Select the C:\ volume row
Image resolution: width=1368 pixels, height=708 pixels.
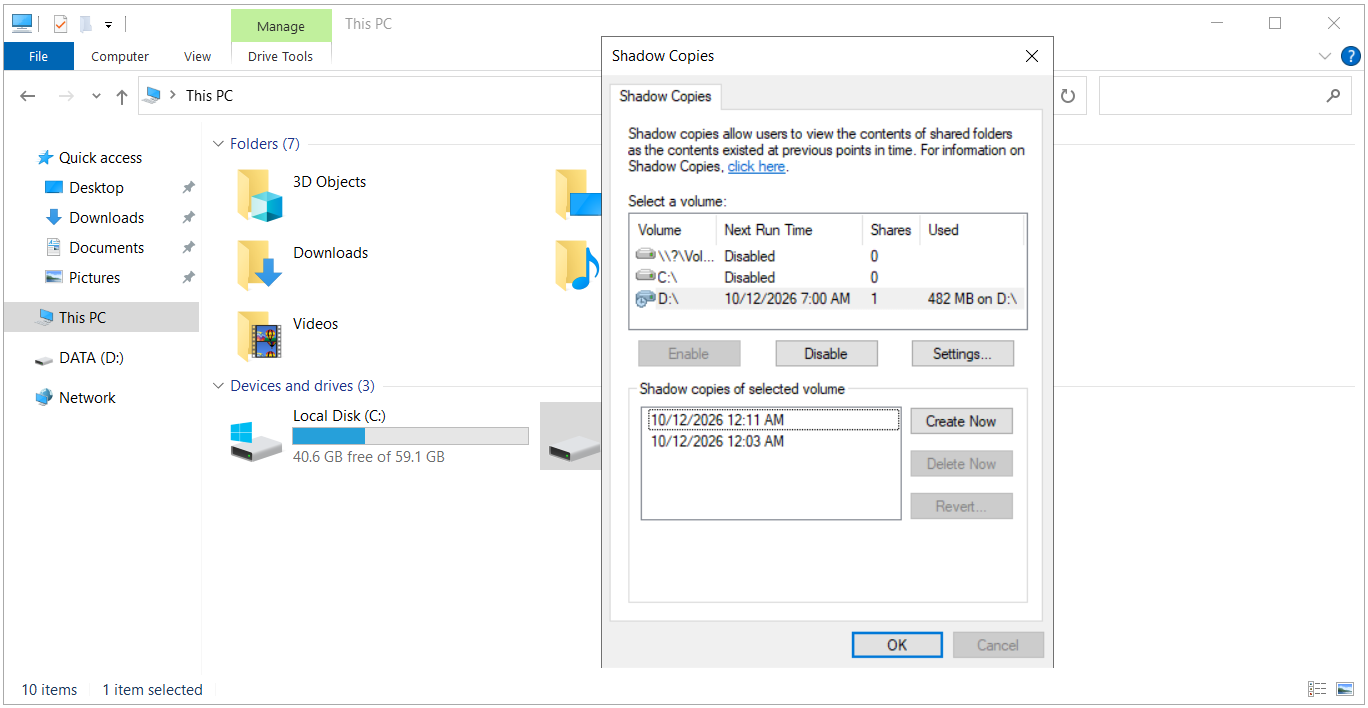pyautogui.click(x=827, y=277)
